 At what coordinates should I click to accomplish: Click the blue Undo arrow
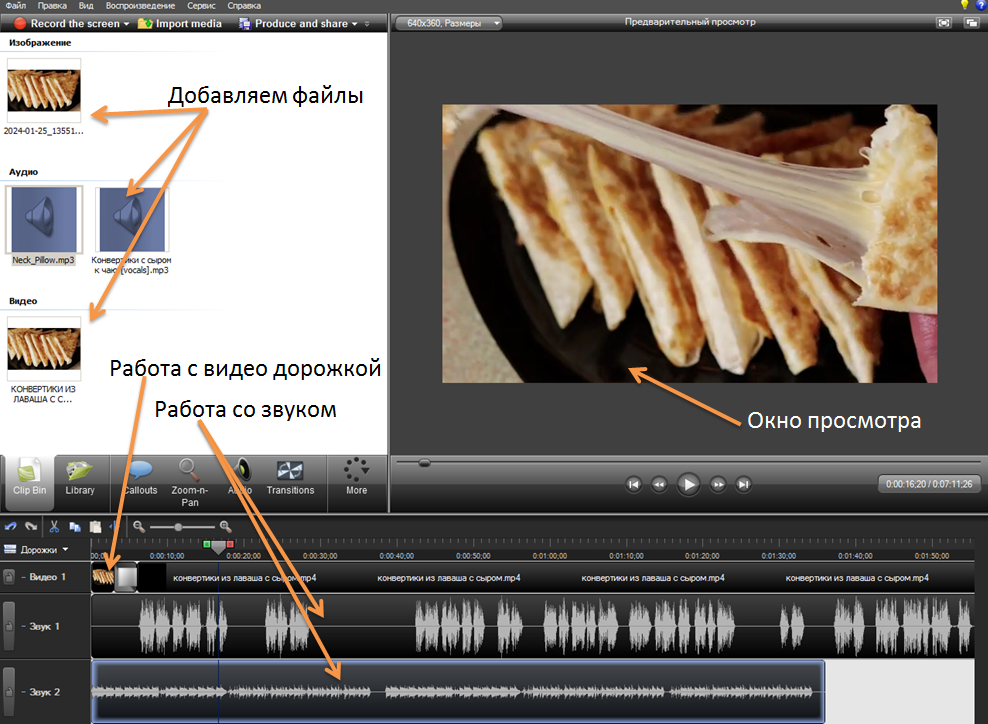(x=11, y=527)
